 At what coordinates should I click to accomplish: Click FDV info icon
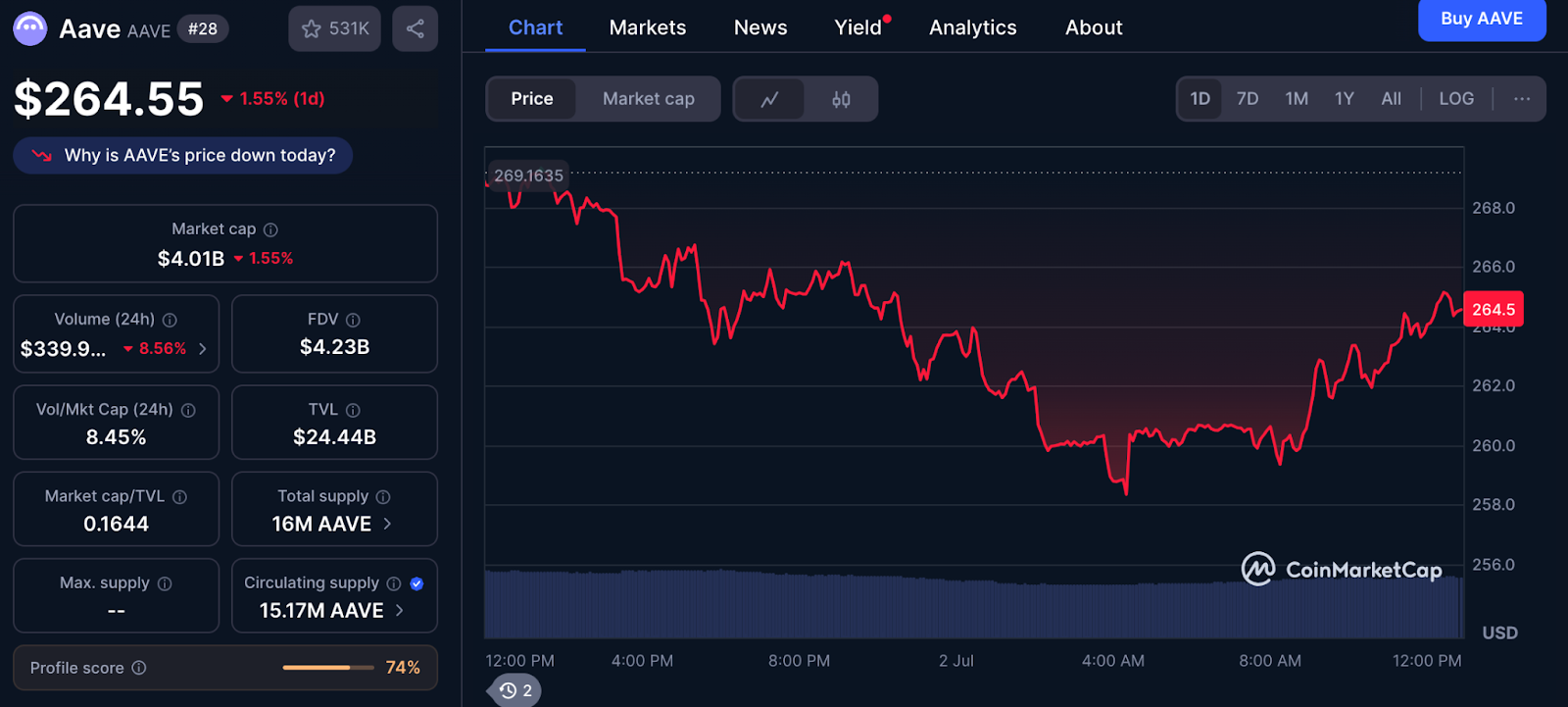(353, 320)
